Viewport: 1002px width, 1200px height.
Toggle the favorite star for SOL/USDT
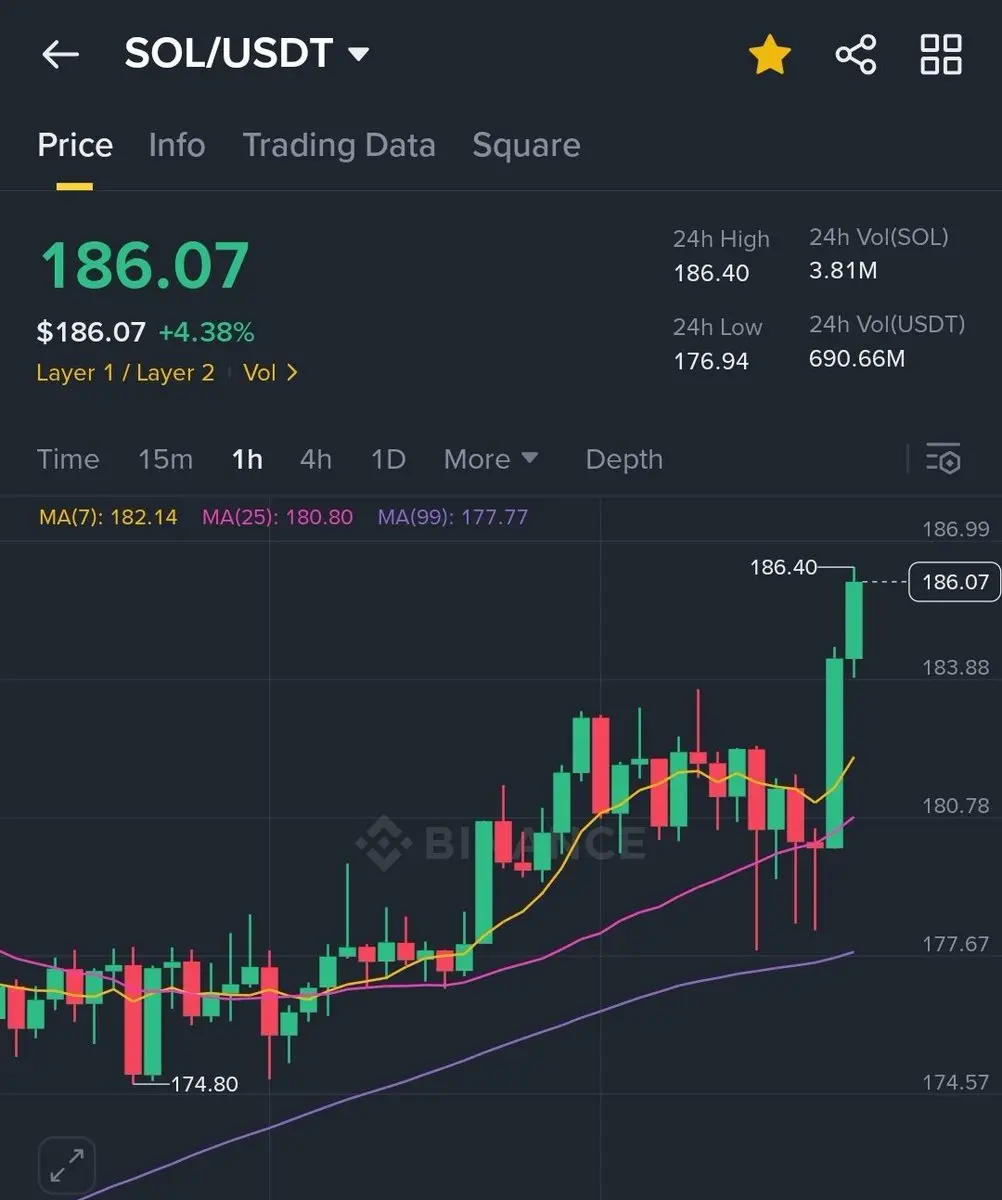click(x=770, y=54)
